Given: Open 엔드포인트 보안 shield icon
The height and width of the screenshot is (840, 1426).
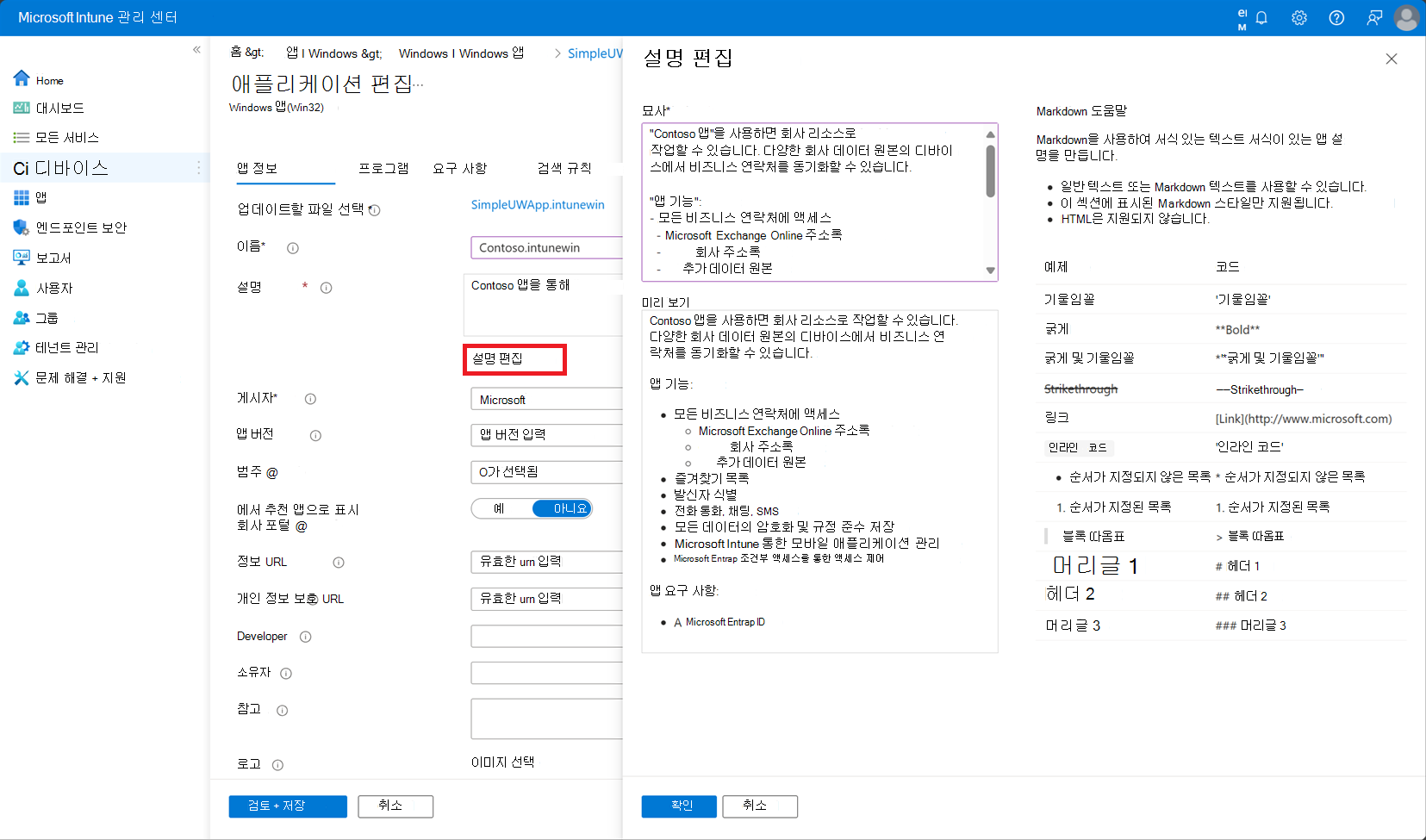Looking at the screenshot, I should [x=22, y=227].
